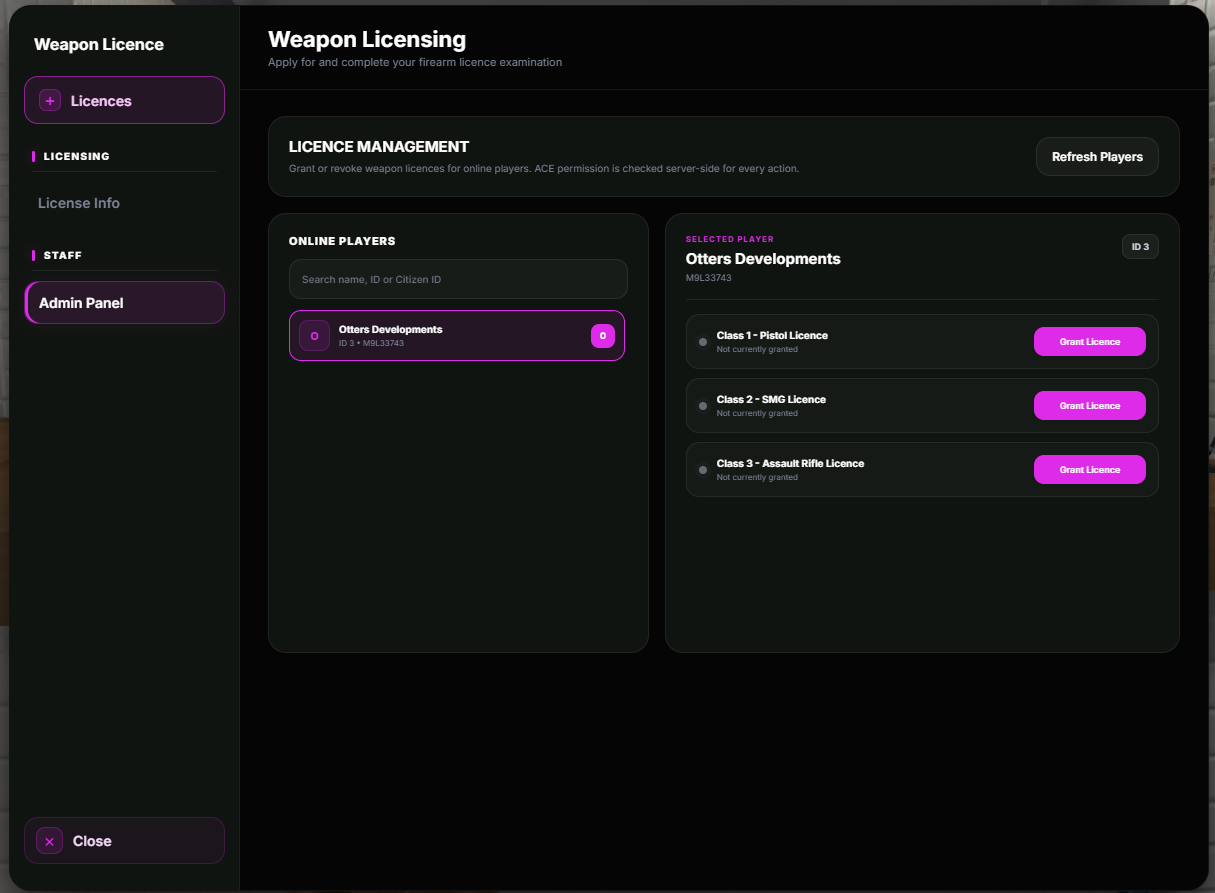1215x893 pixels.
Task: Click the ID 3 badge of selected player
Action: (x=1140, y=246)
